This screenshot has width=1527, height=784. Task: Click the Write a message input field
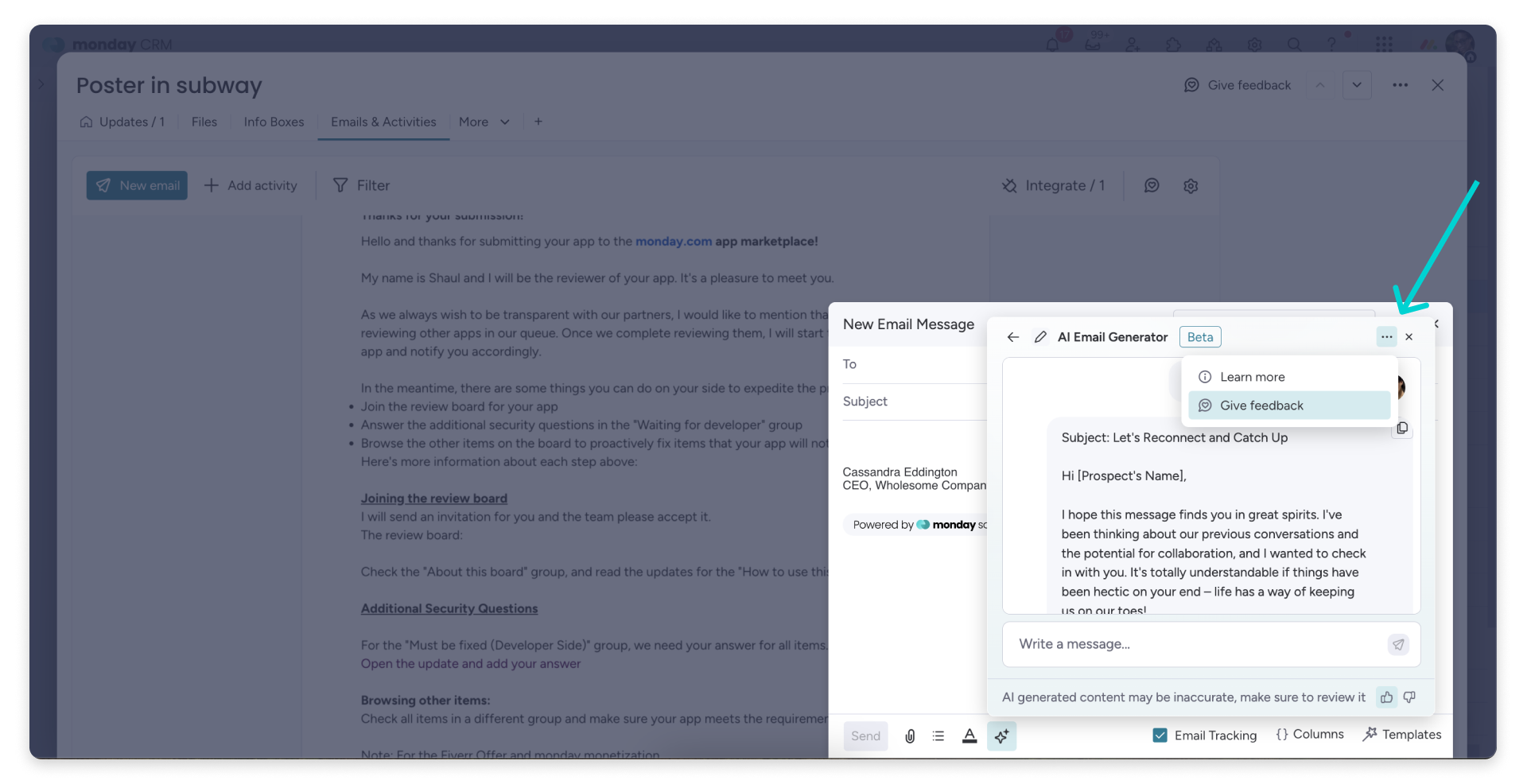[1193, 644]
